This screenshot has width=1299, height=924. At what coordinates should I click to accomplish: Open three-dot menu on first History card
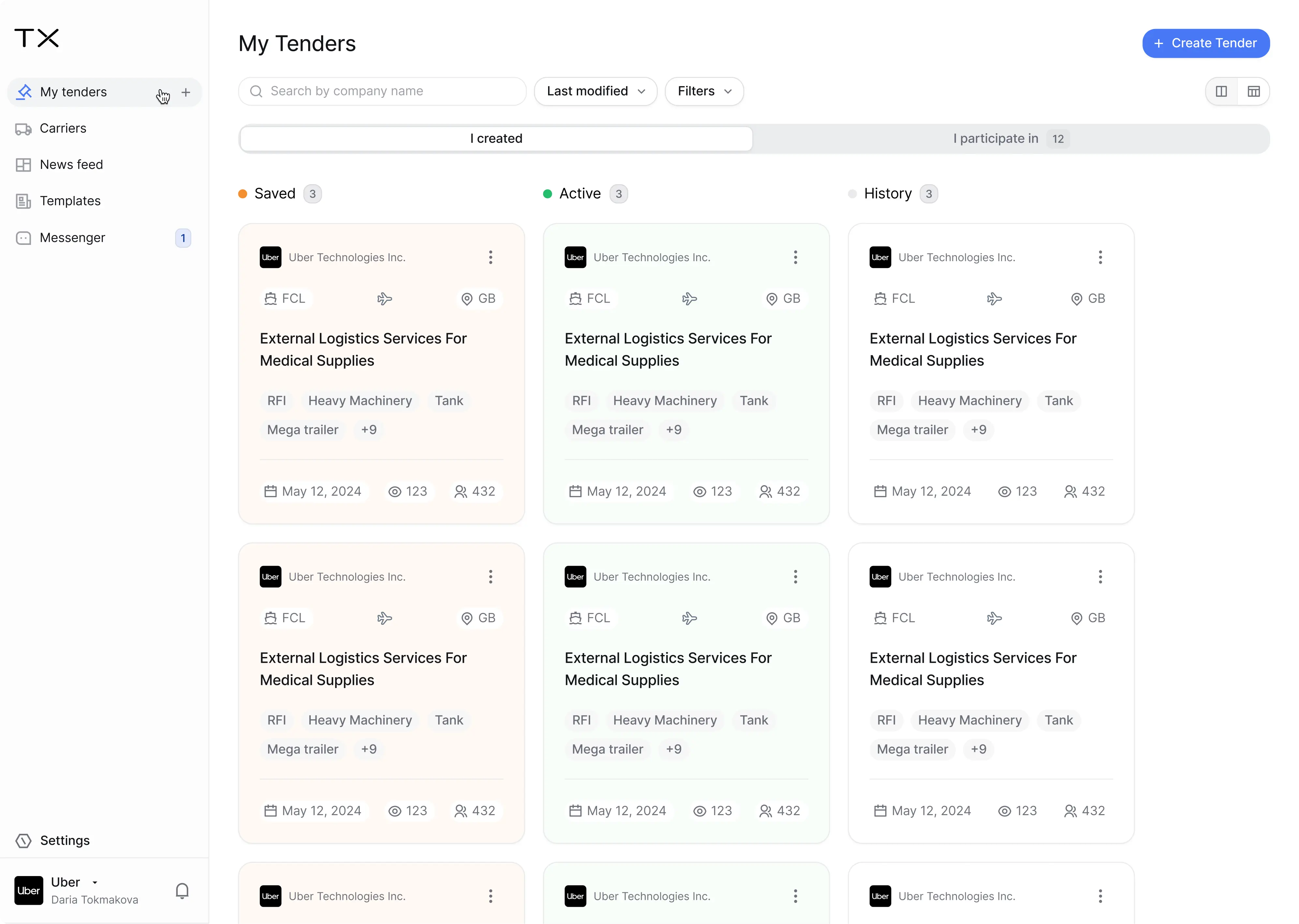pyautogui.click(x=1100, y=257)
